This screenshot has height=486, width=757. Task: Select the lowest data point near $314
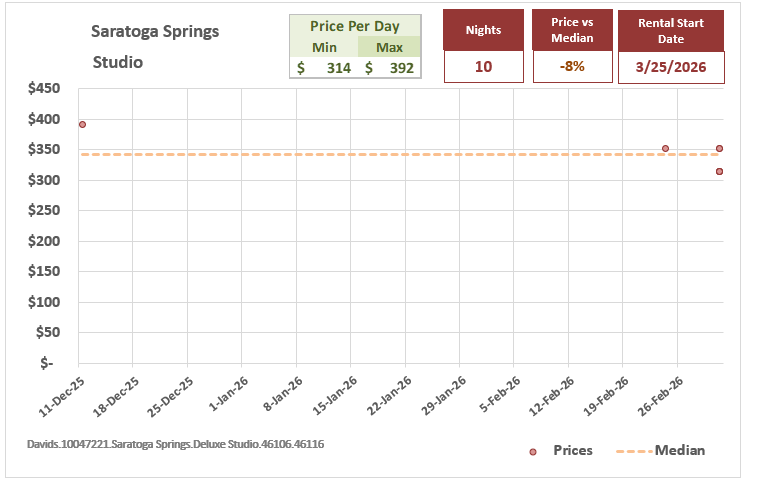click(x=719, y=171)
